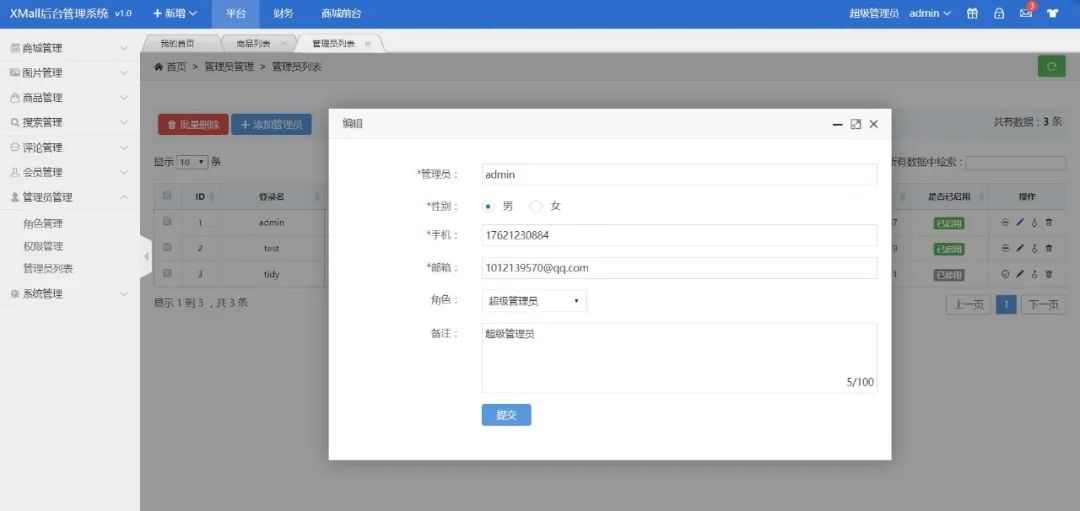The image size is (1080, 511).
Task: Click the password key icon in test row
Action: coord(1035,248)
